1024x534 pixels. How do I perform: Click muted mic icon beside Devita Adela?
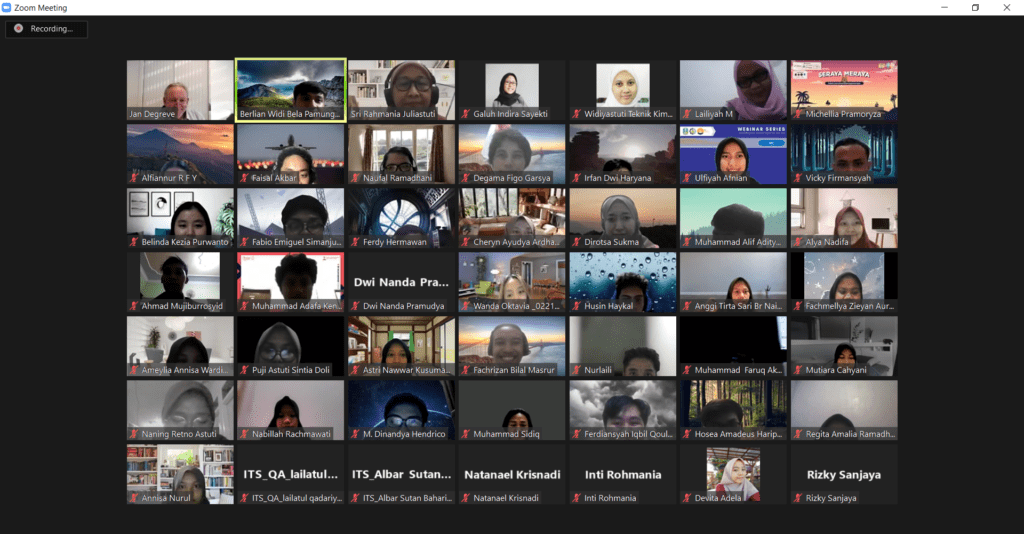point(687,498)
